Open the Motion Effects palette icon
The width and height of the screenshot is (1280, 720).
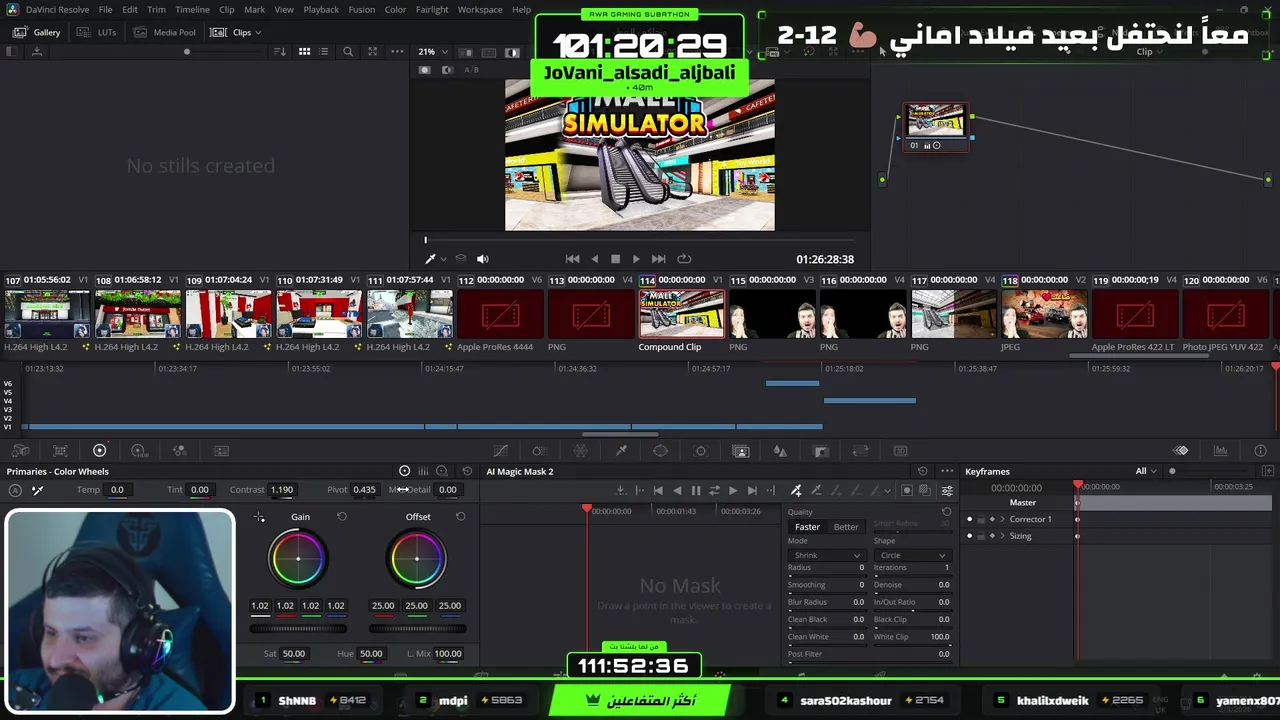(x=221, y=451)
